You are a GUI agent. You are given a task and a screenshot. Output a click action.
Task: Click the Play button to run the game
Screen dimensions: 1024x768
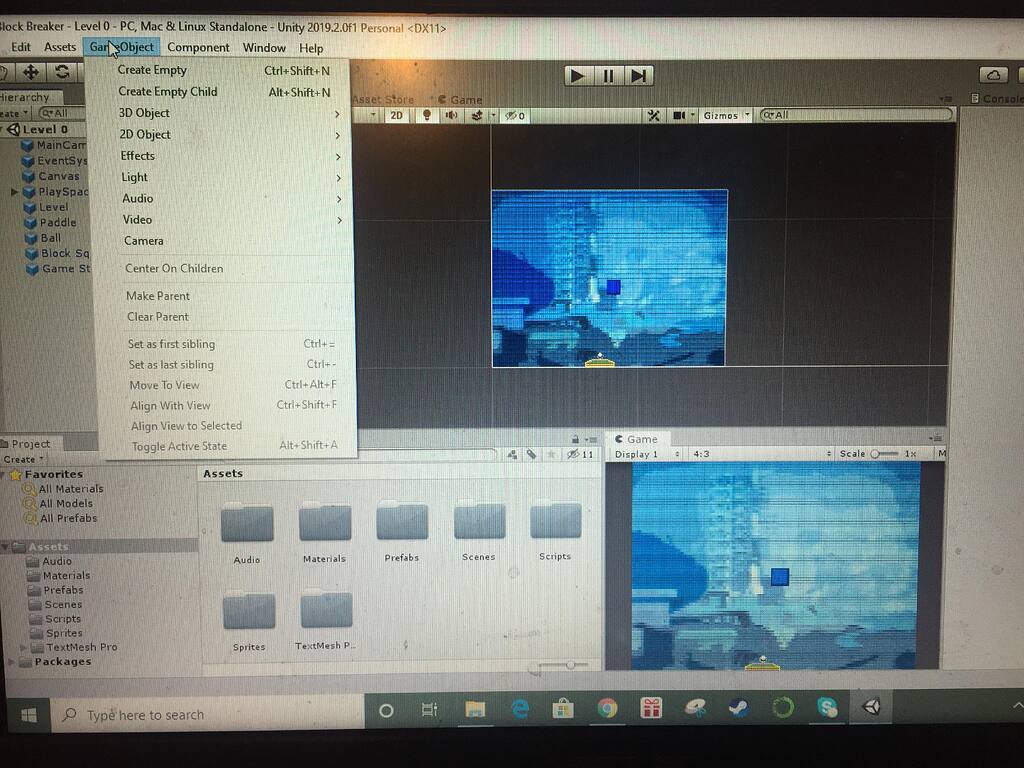(576, 76)
